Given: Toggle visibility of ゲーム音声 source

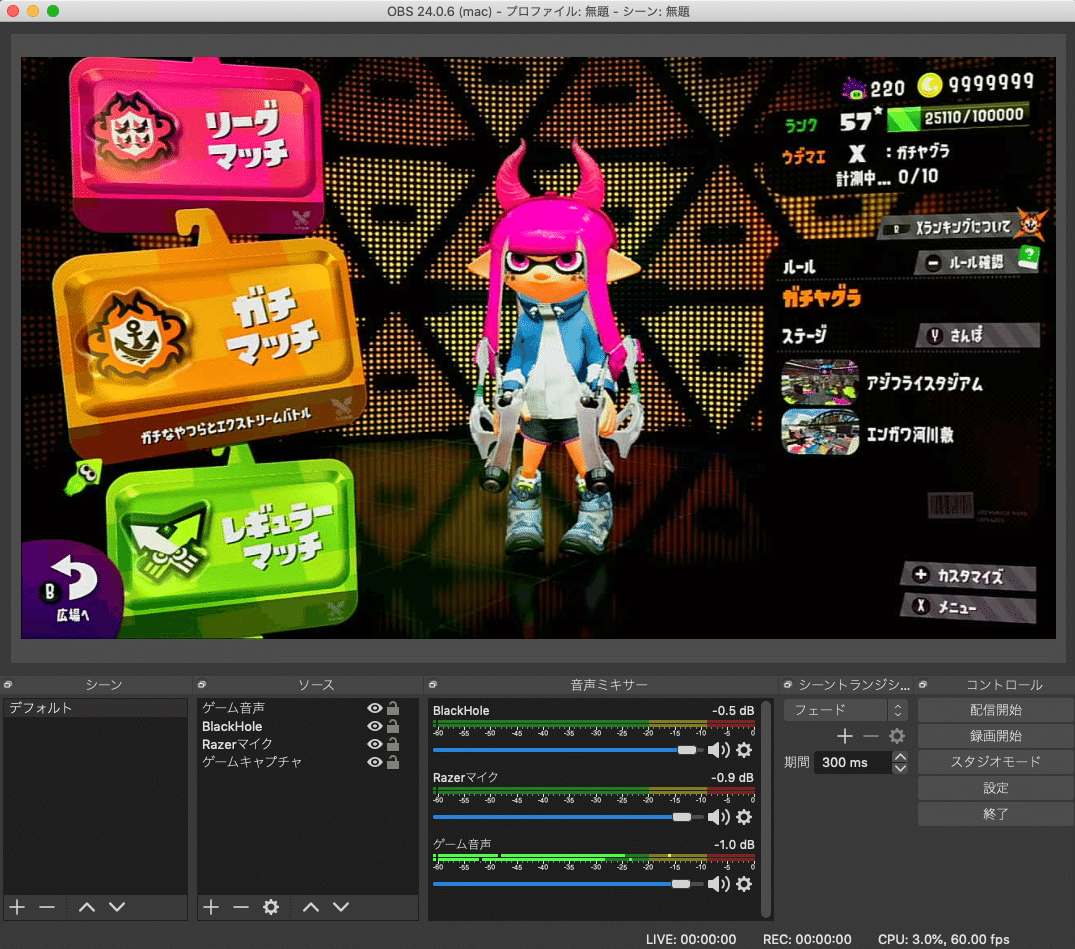Looking at the screenshot, I should [374, 708].
